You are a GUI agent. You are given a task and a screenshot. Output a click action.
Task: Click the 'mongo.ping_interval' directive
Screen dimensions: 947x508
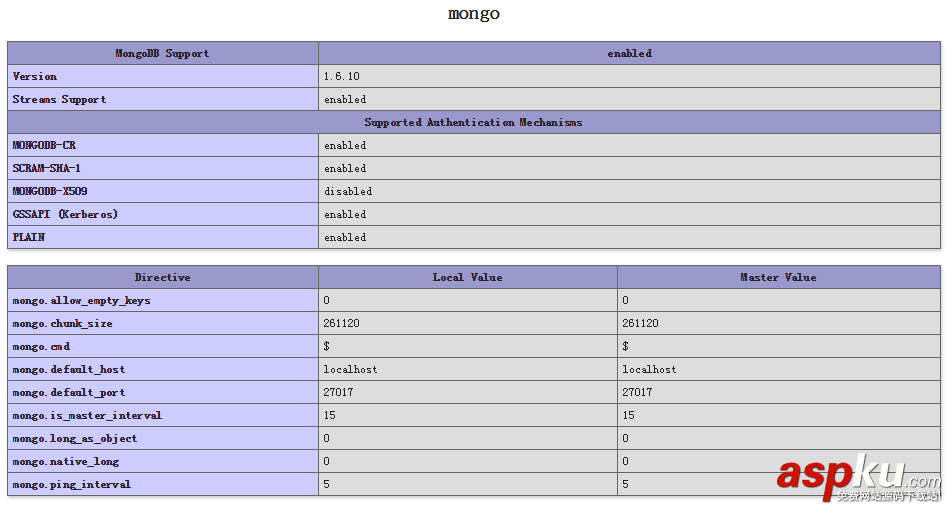click(x=71, y=484)
